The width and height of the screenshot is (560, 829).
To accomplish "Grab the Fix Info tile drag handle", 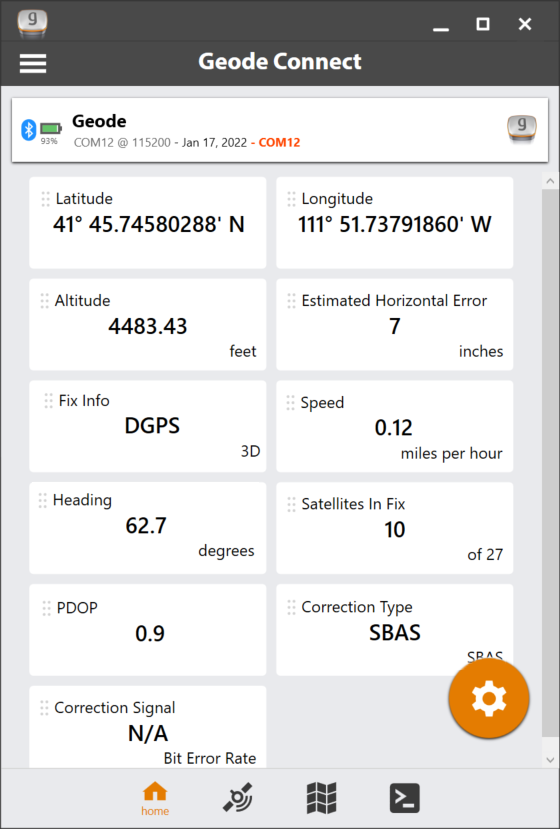I will [x=49, y=401].
